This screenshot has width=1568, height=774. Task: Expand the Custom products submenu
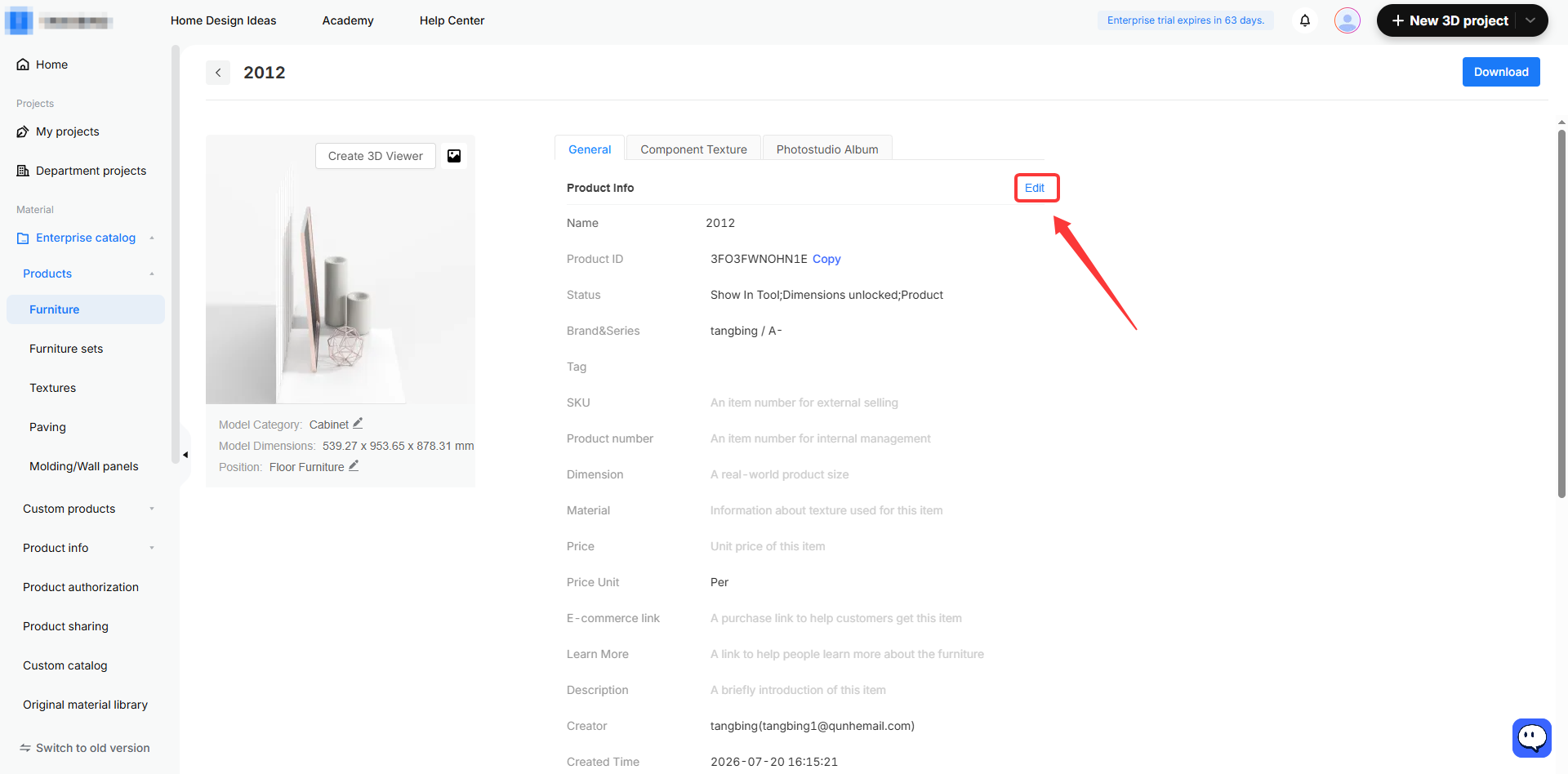(x=152, y=509)
